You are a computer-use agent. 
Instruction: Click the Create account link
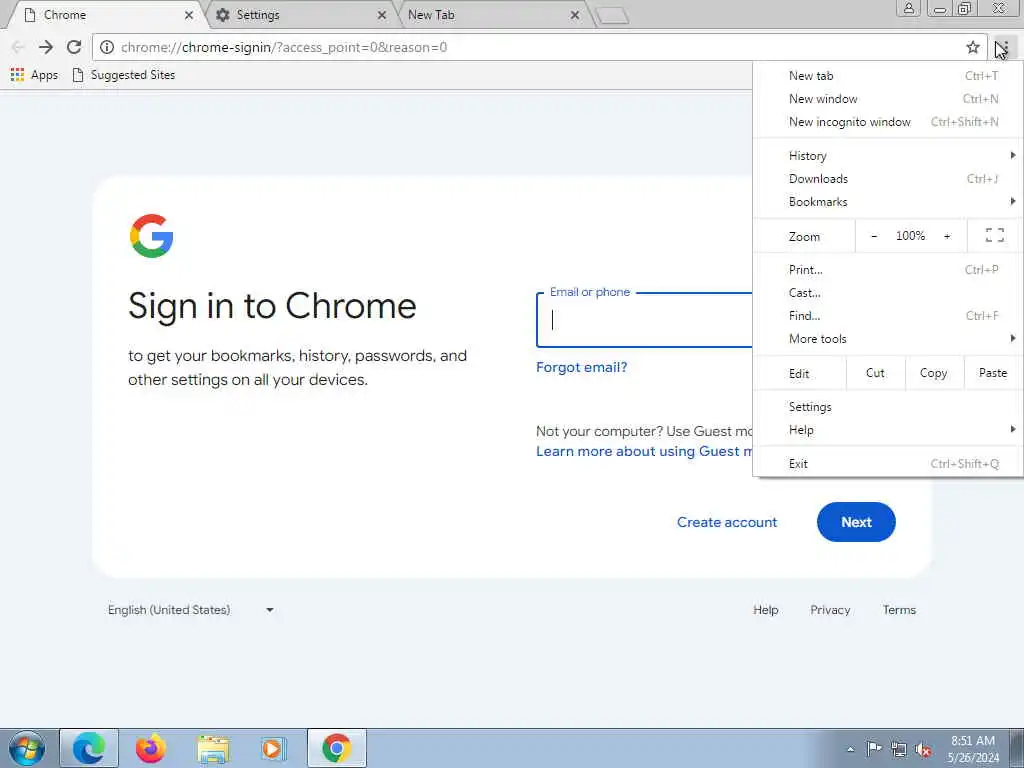727,522
